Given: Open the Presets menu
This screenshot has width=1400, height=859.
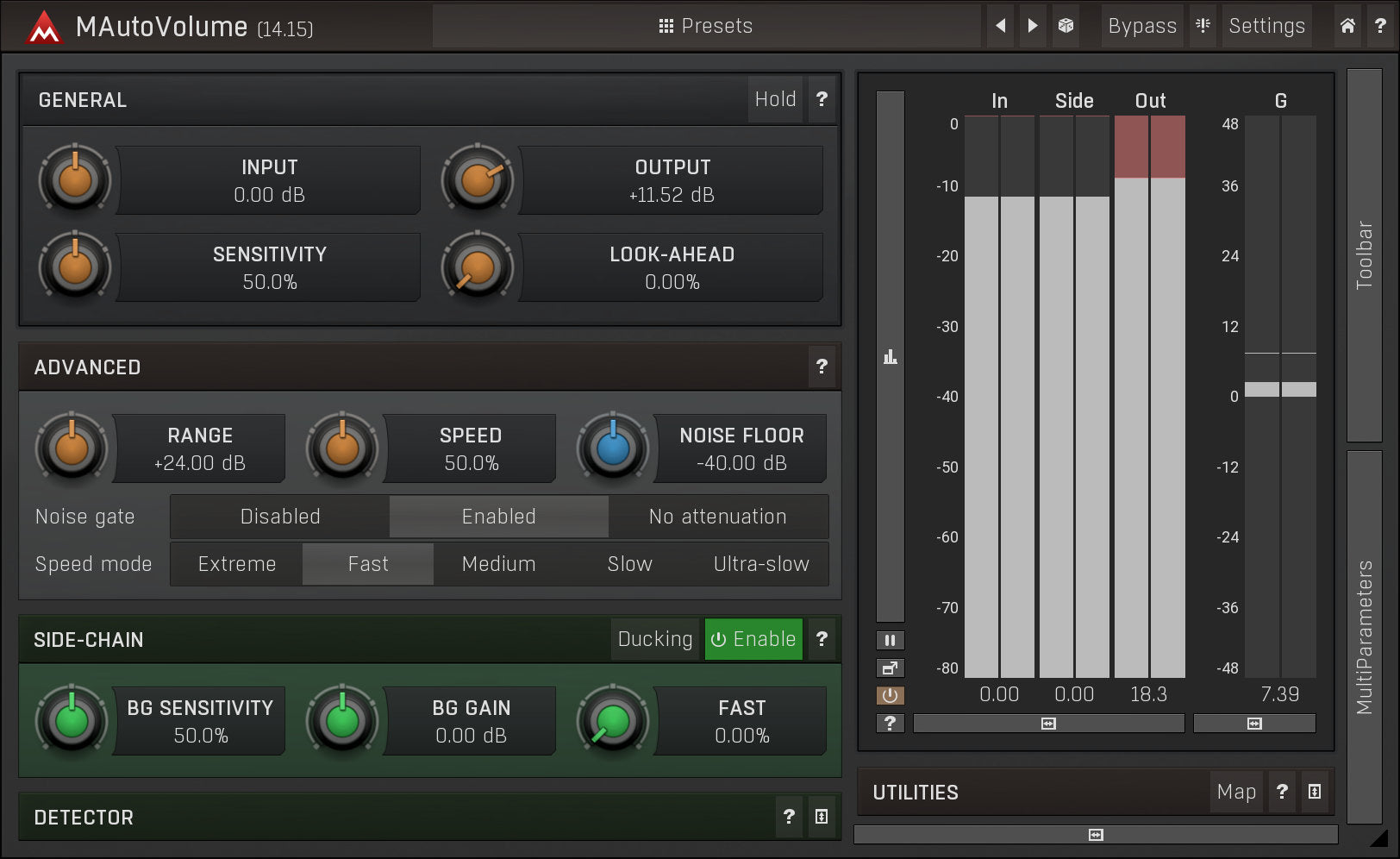Looking at the screenshot, I should click(x=706, y=26).
